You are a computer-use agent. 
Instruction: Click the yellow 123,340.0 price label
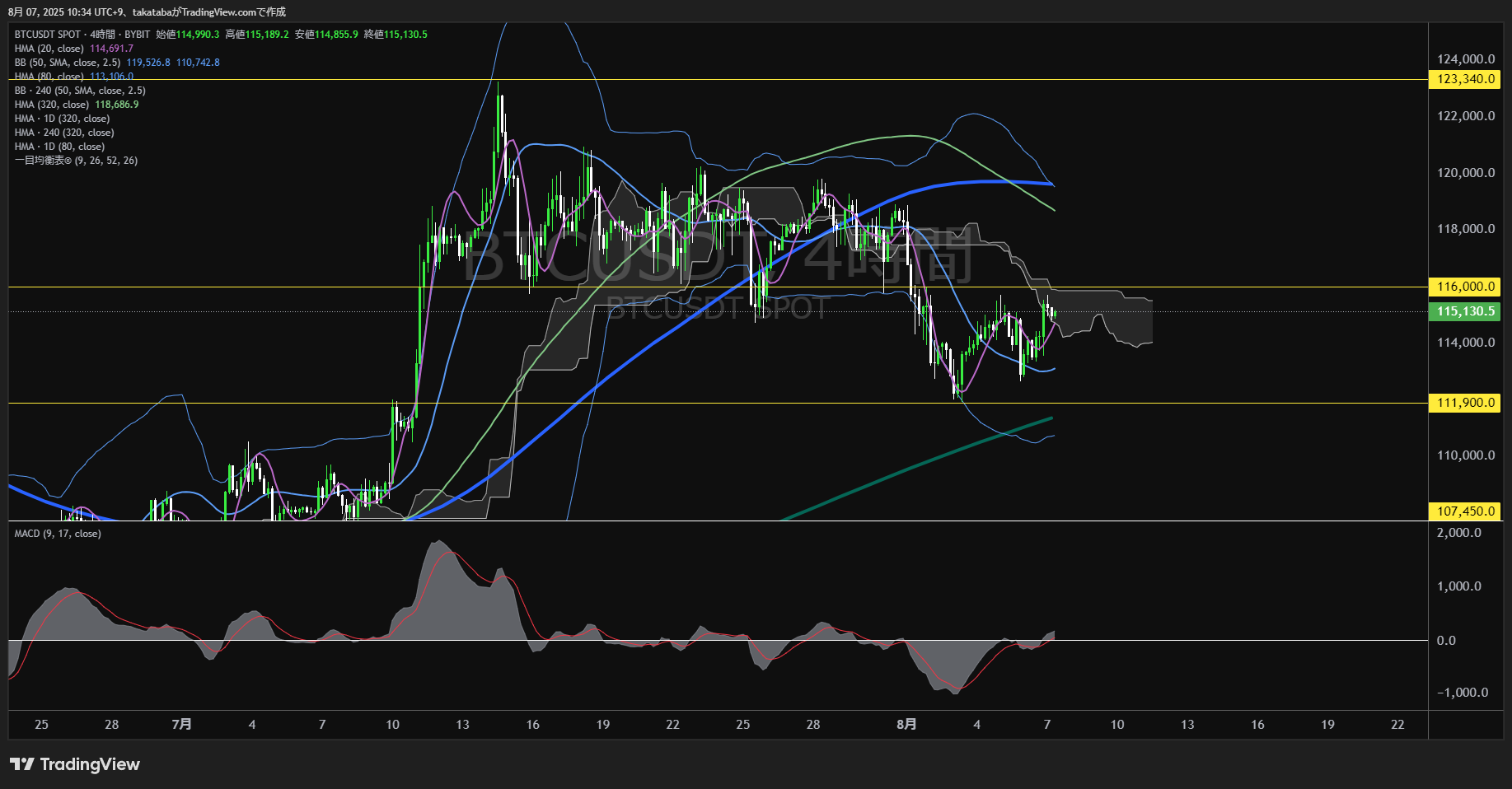1464,79
